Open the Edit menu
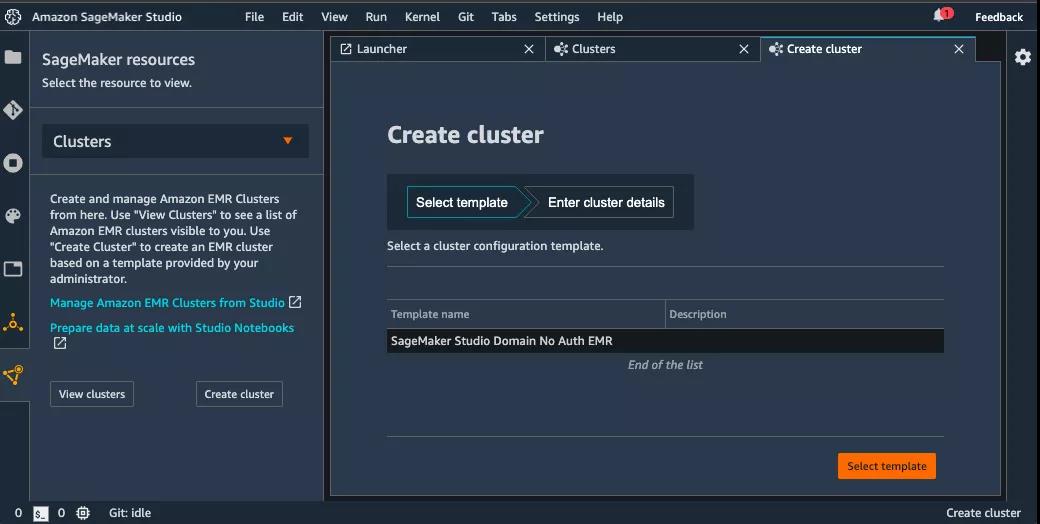Viewport: 1040px width, 524px height. 292,17
